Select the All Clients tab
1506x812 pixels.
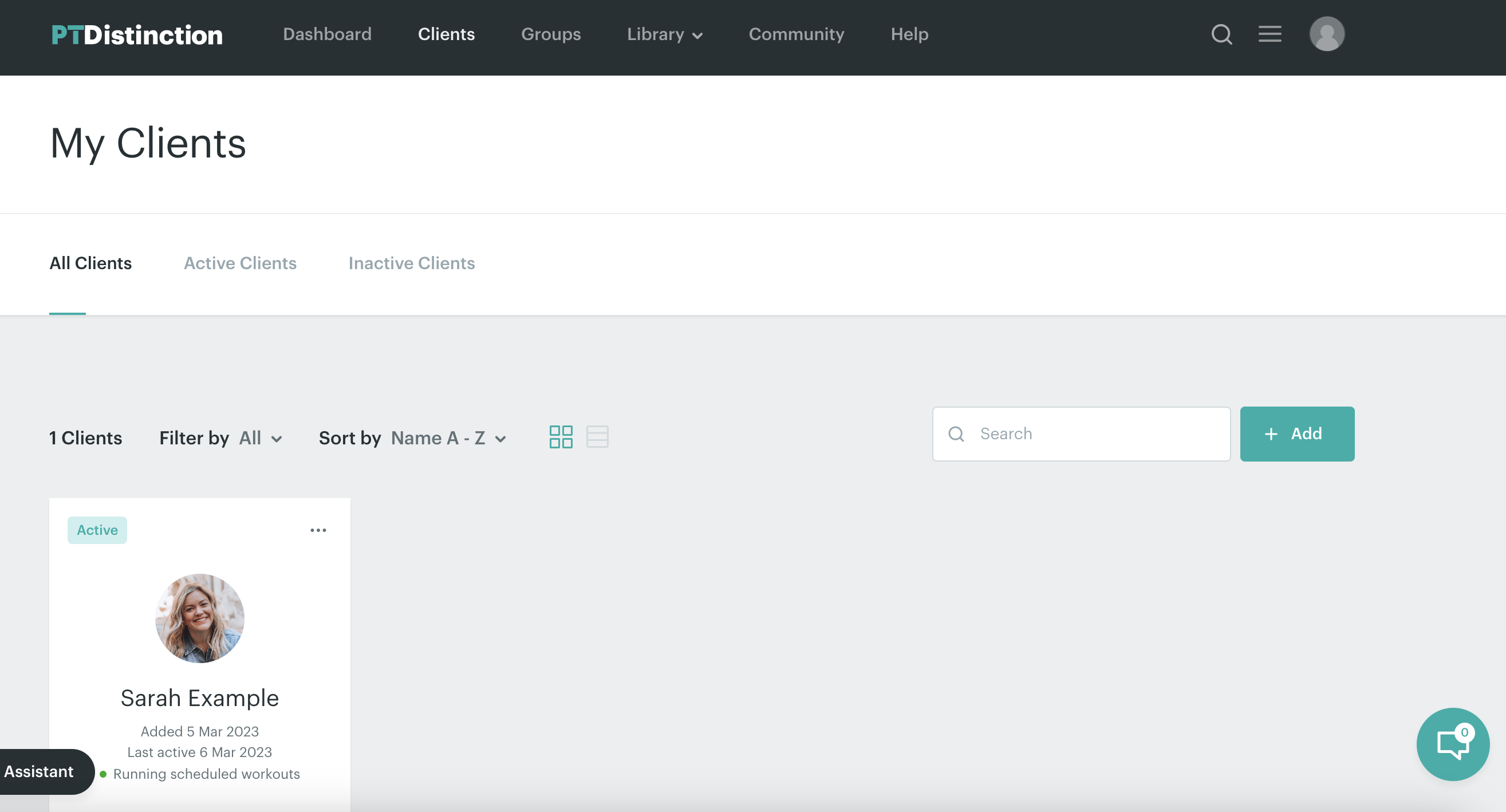point(90,263)
